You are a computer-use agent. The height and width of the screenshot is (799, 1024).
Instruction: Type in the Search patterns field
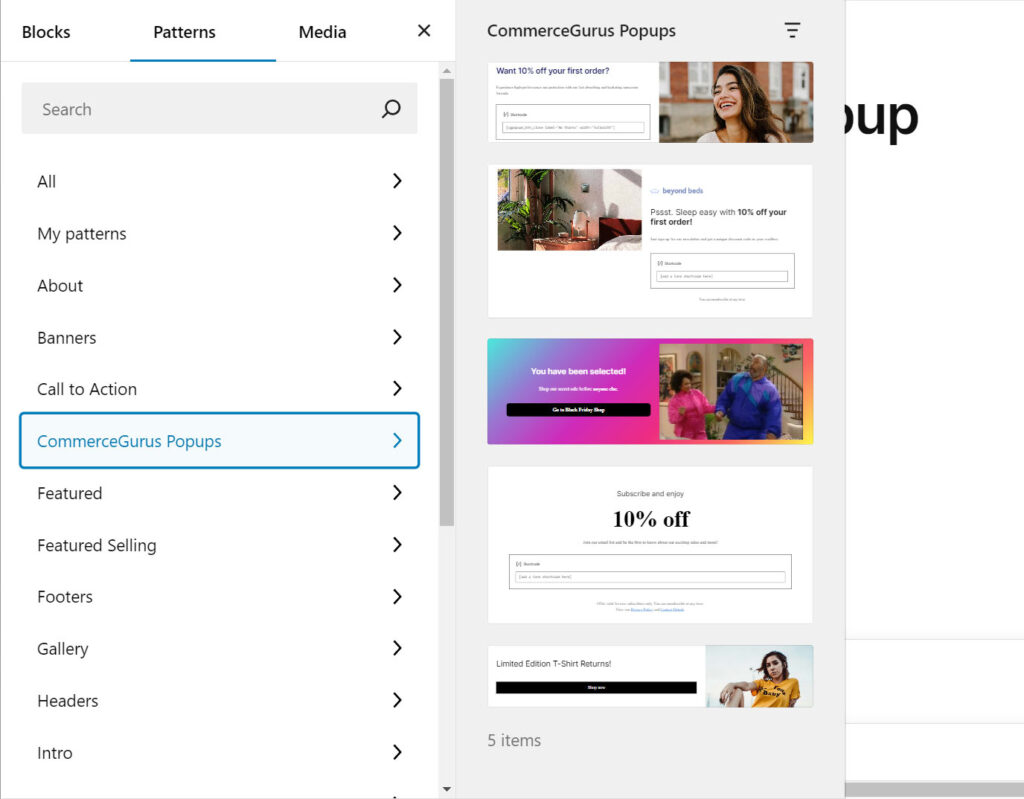(x=200, y=109)
